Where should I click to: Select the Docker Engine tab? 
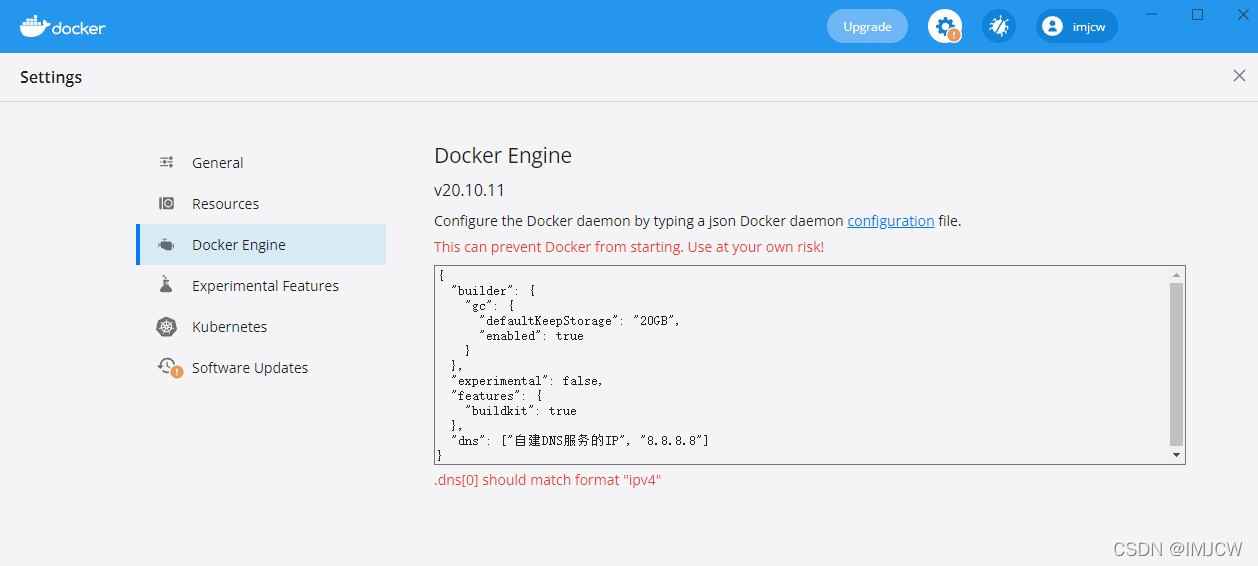coord(261,245)
